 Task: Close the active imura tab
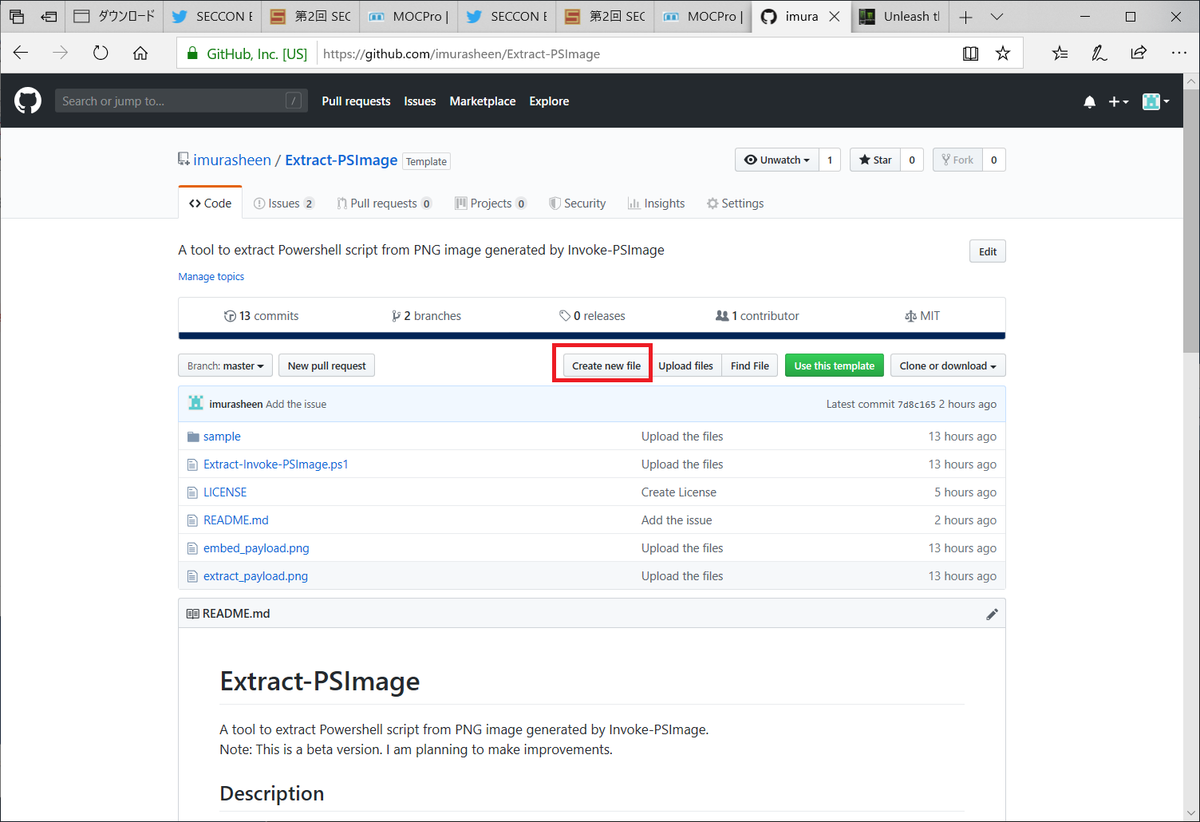[834, 17]
